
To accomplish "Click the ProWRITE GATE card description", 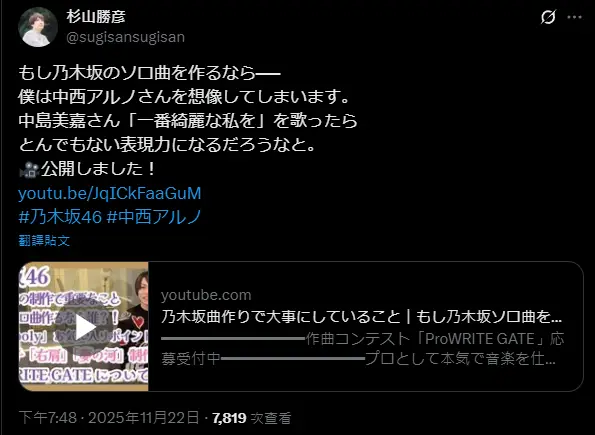I will (x=363, y=348).
